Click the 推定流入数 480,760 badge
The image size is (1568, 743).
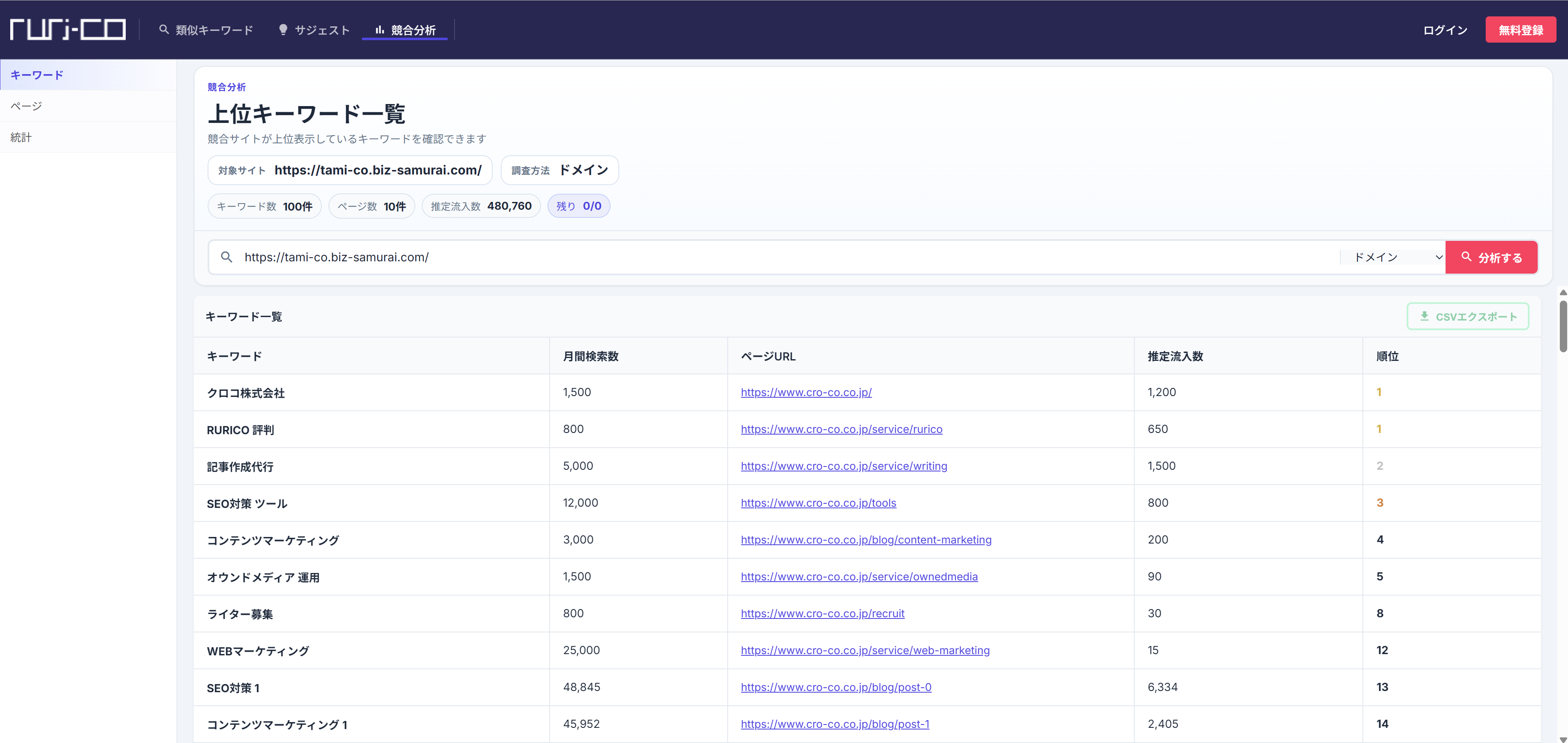click(481, 206)
